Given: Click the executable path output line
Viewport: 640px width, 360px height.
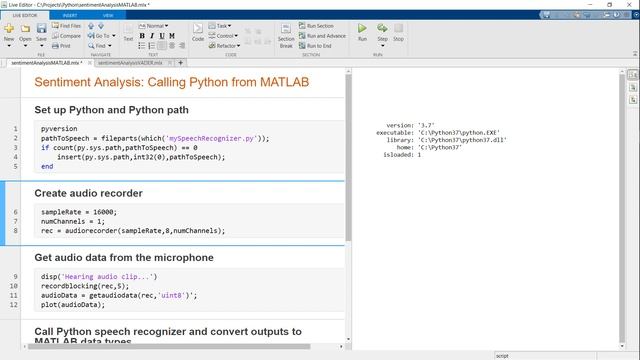Looking at the screenshot, I should (x=438, y=133).
